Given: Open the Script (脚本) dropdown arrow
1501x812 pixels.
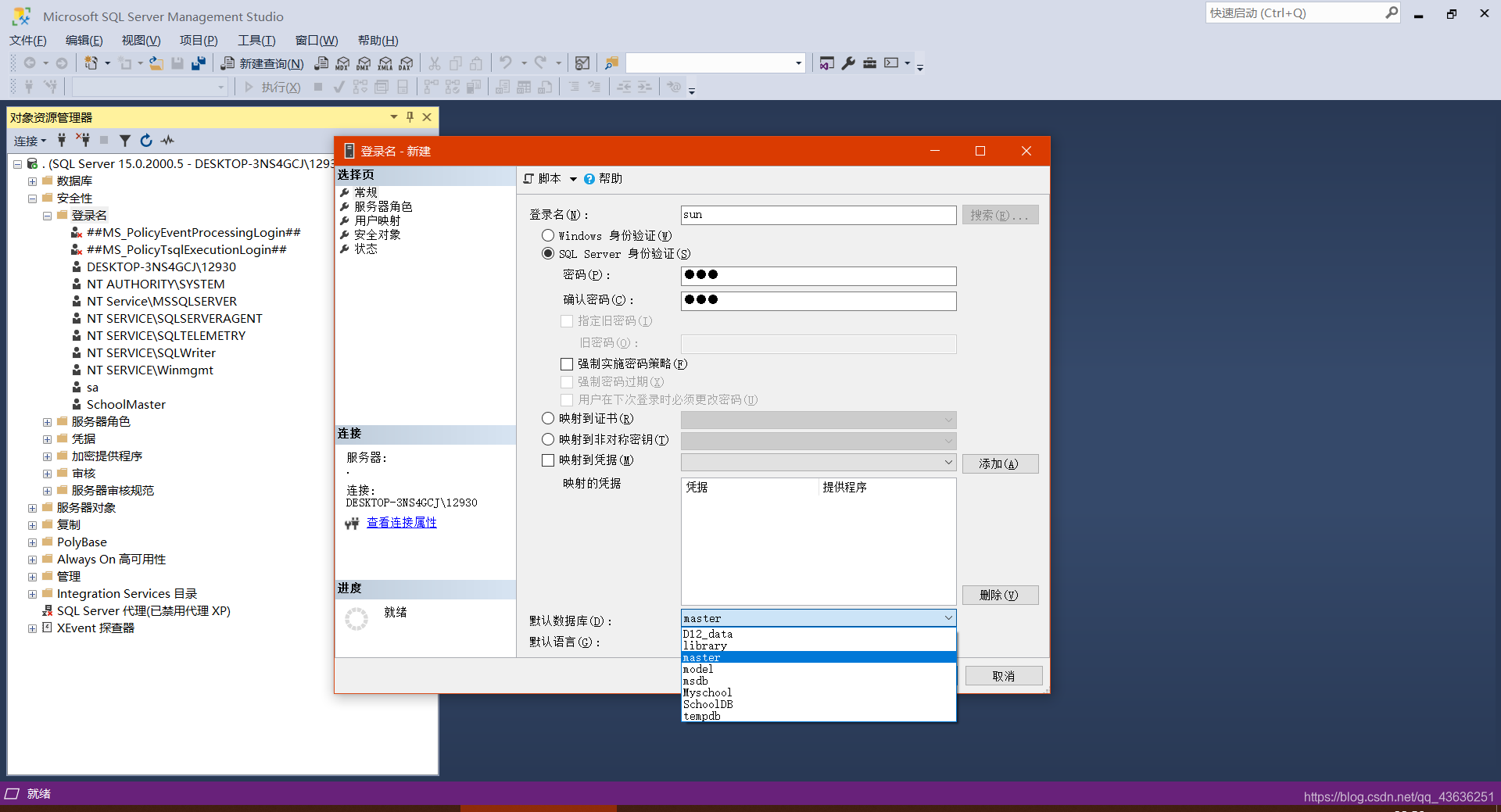Looking at the screenshot, I should coord(573,179).
